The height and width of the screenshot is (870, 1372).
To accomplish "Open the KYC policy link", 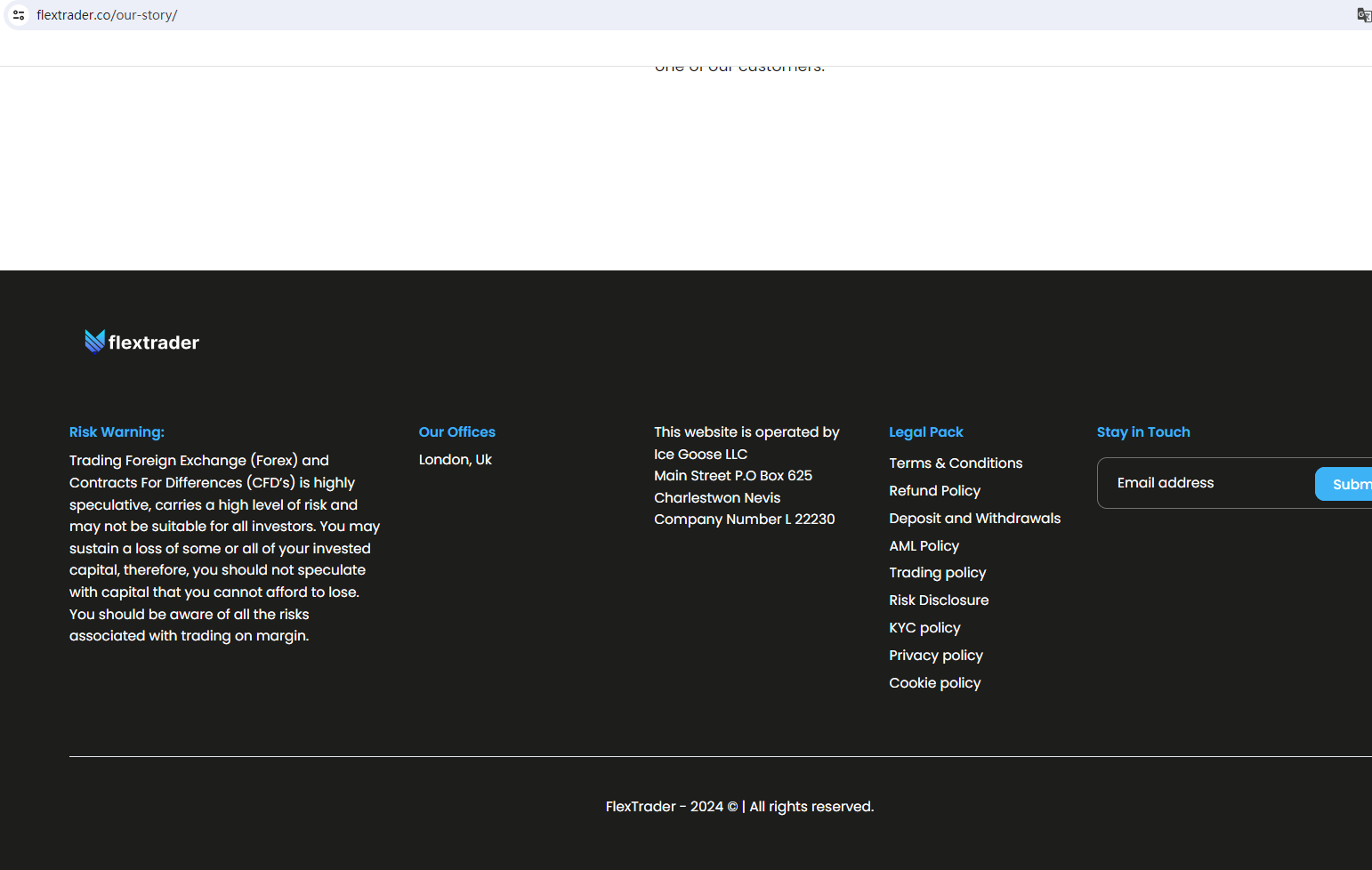I will click(924, 628).
